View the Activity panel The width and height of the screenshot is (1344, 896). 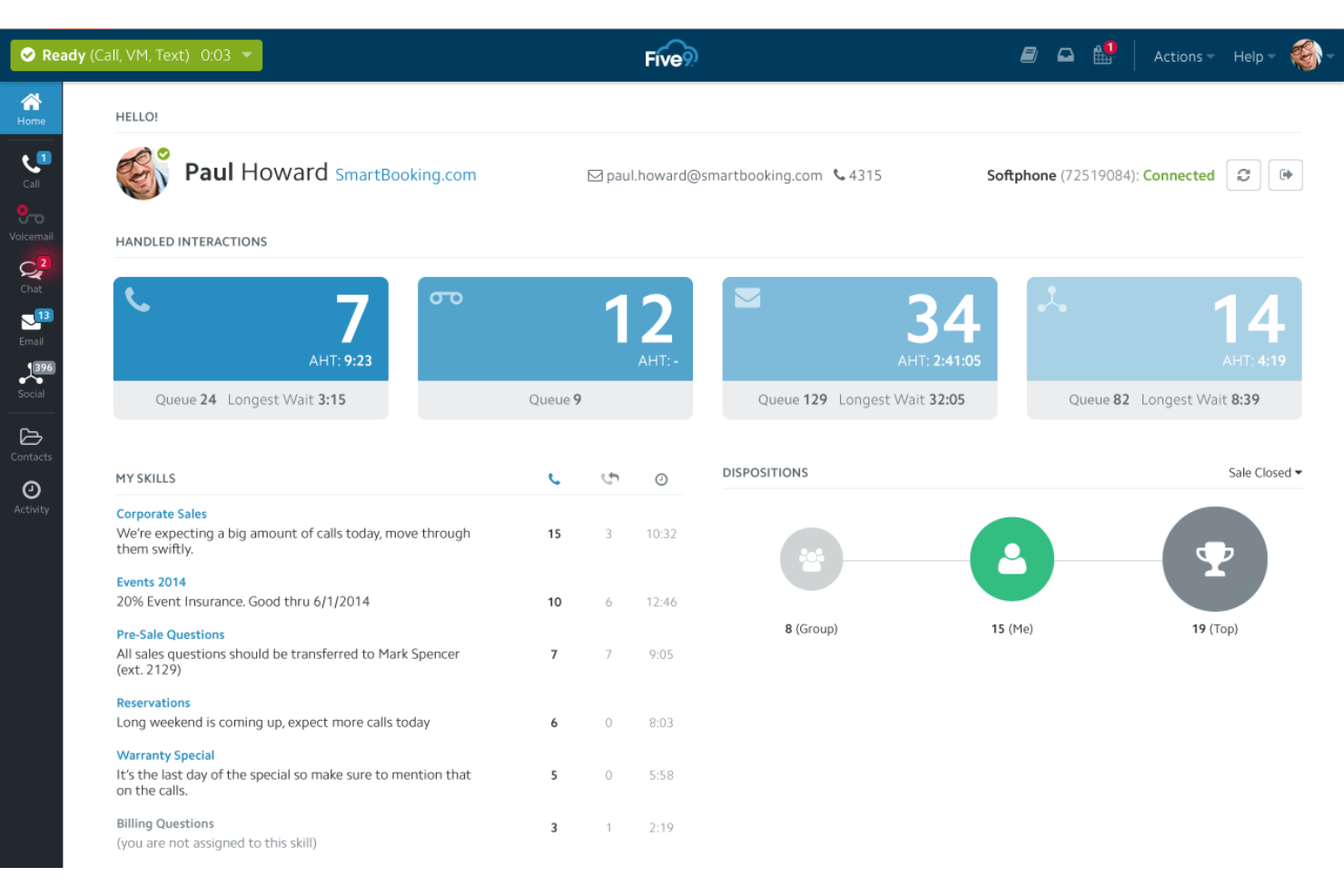tap(31, 496)
